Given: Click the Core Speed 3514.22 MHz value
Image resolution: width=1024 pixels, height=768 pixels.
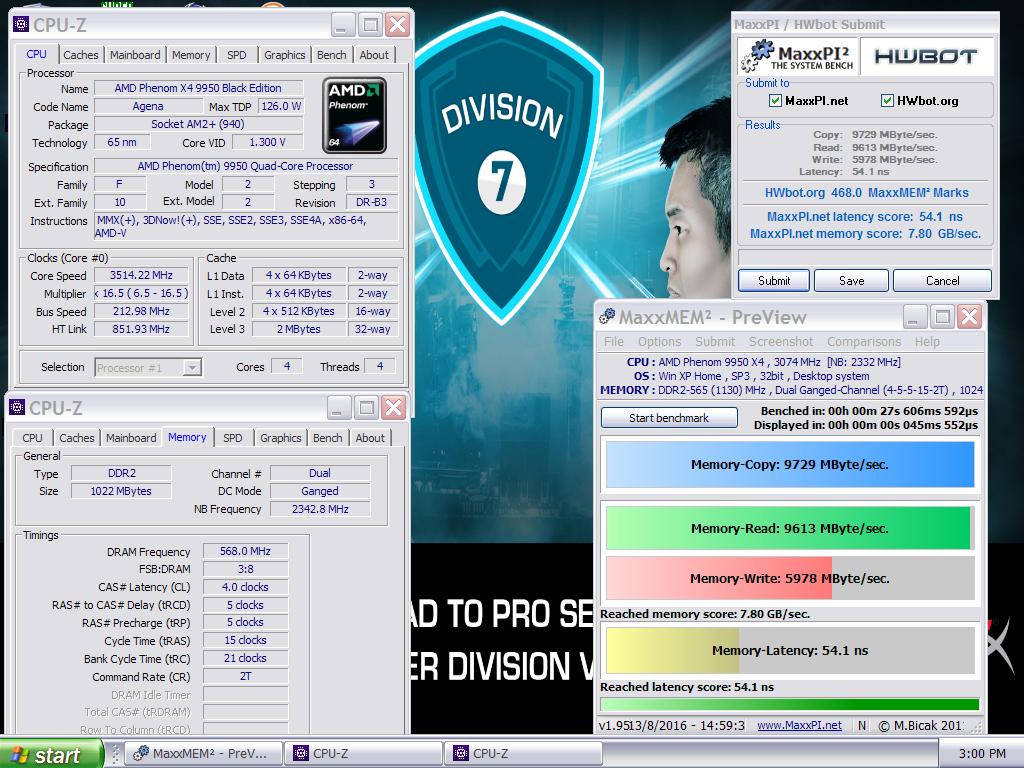Looking at the screenshot, I should click(141, 276).
